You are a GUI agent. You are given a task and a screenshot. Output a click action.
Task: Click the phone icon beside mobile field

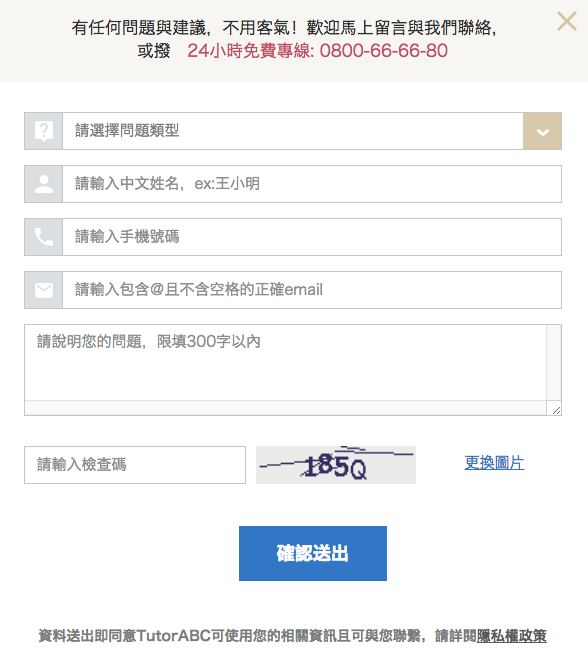tap(44, 237)
